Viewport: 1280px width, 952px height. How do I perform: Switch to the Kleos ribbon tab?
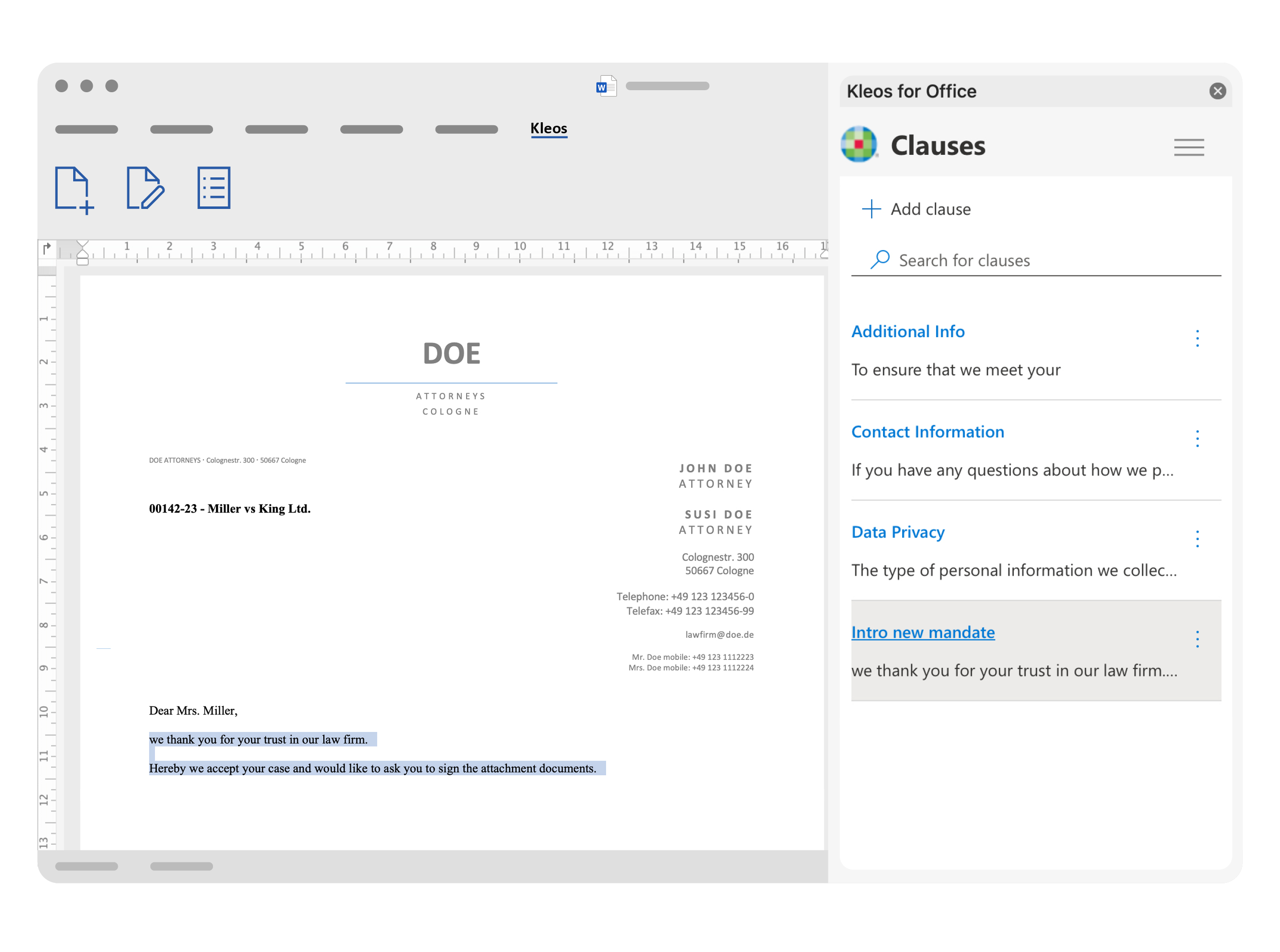[549, 128]
